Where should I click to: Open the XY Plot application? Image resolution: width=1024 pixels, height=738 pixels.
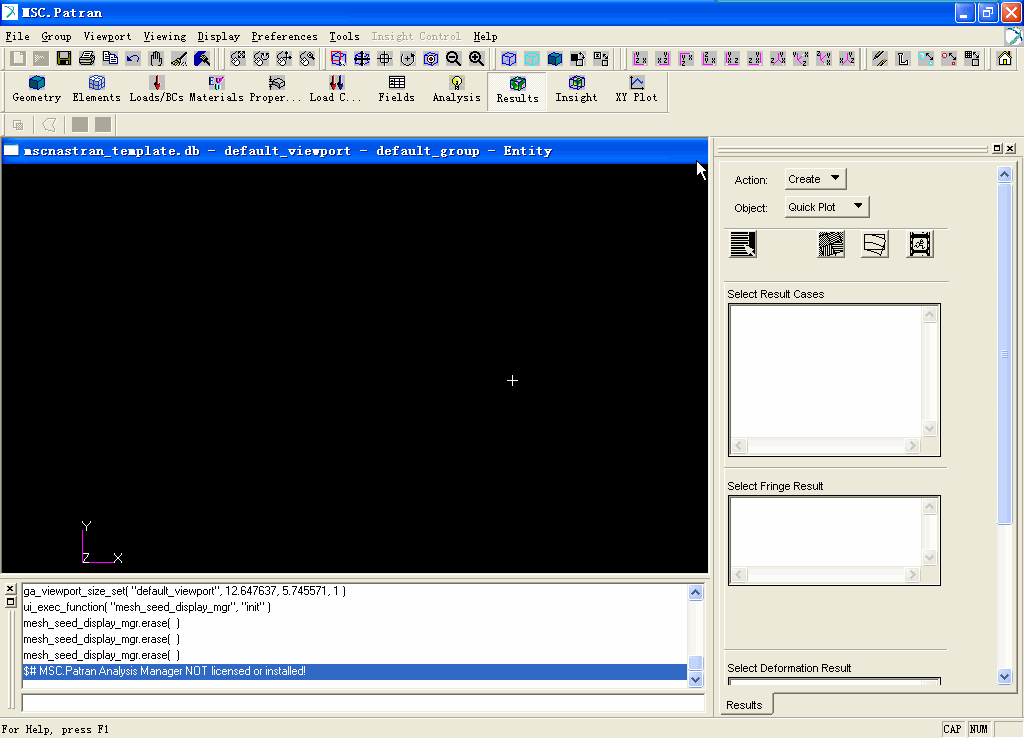(x=636, y=89)
